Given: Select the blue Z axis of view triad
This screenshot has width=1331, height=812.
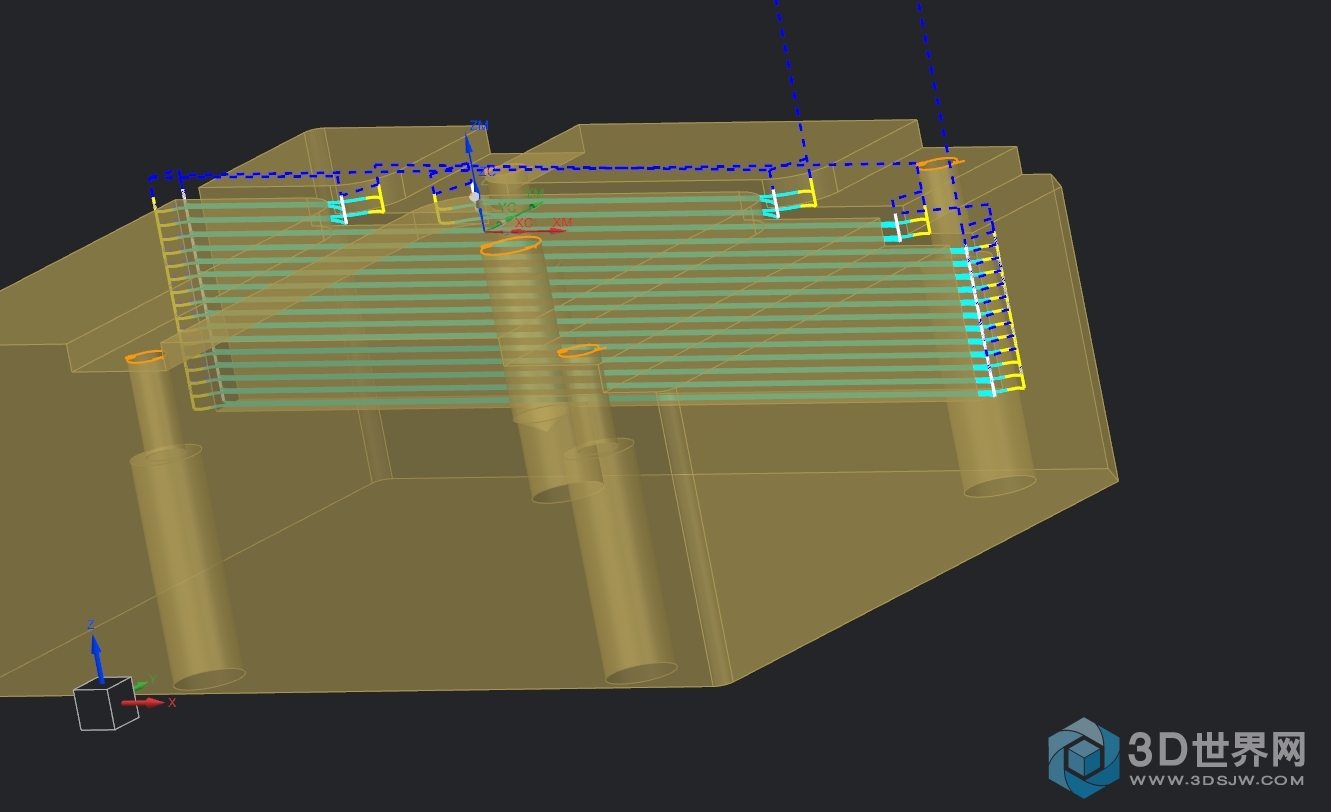Looking at the screenshot, I should tap(96, 658).
